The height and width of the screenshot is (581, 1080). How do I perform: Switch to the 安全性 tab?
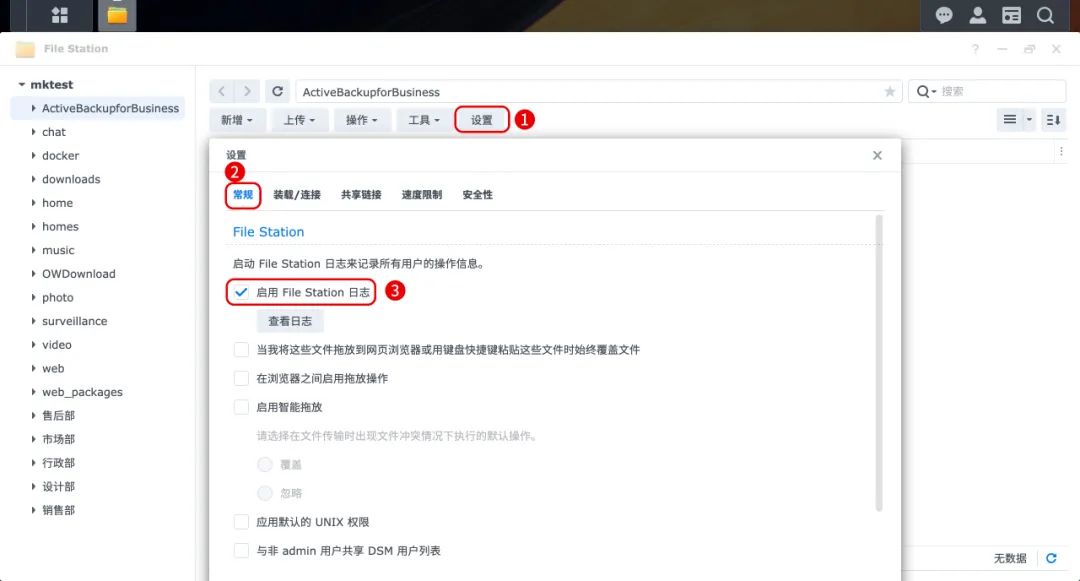[x=477, y=195]
